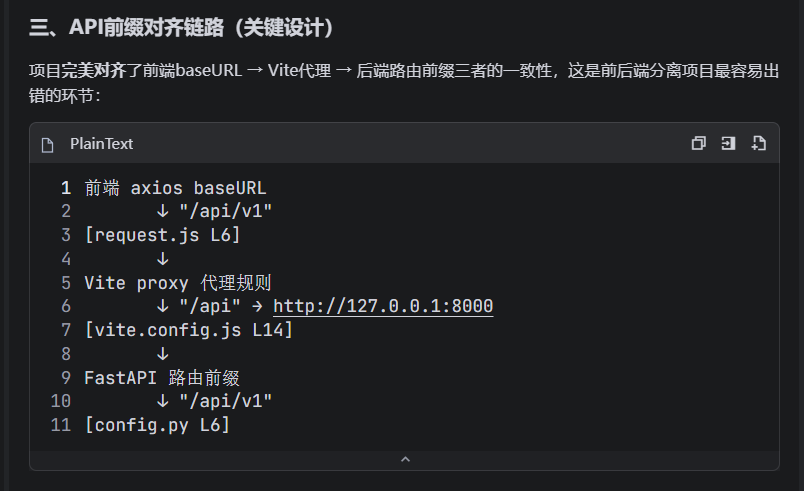This screenshot has width=804, height=491.
Task: Place cursor on 'Vite proxy 代理规则' line
Action: click(177, 283)
